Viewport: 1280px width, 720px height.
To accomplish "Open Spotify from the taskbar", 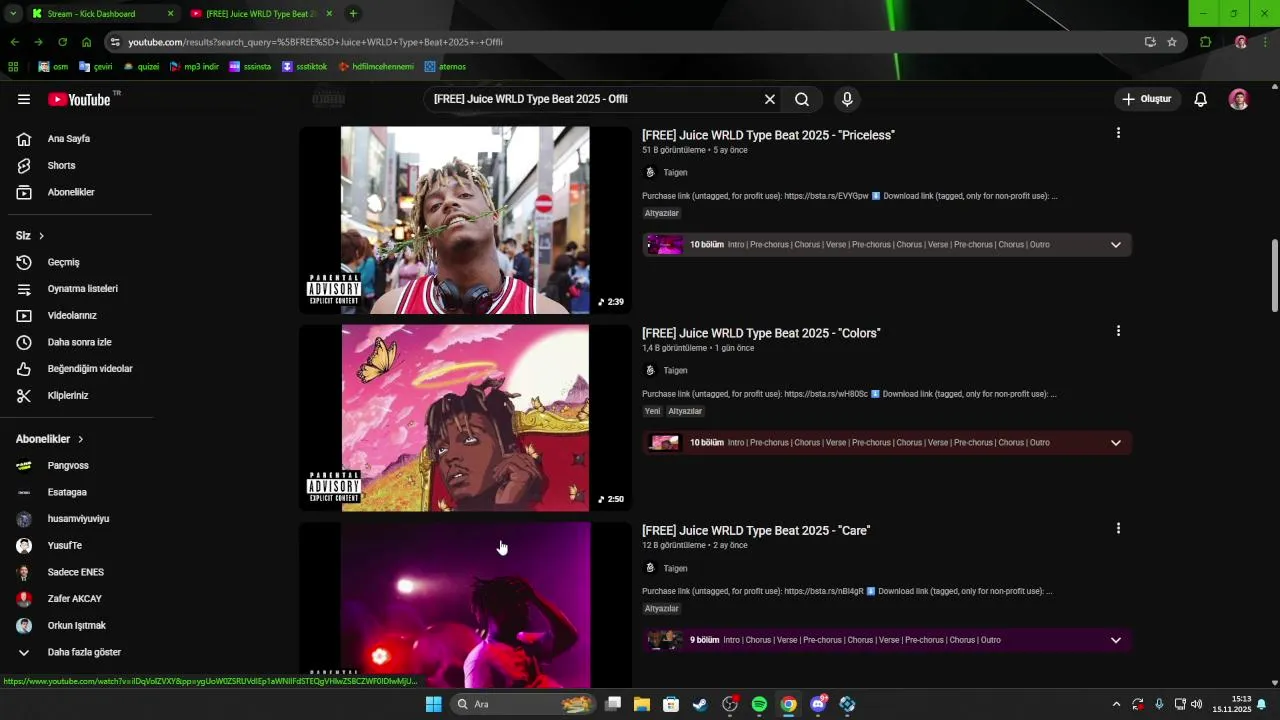I will click(x=759, y=704).
